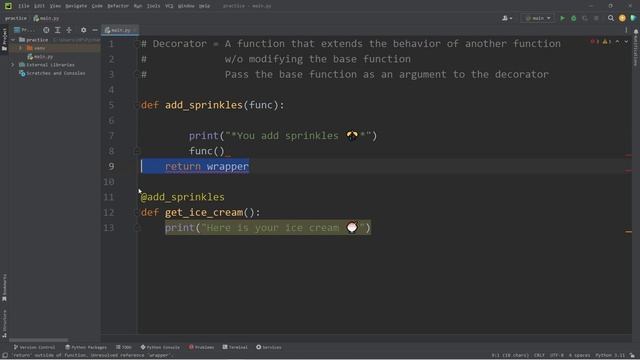640x360 pixels.
Task: Open the IDE updates orange circle icon
Action: [622, 18]
